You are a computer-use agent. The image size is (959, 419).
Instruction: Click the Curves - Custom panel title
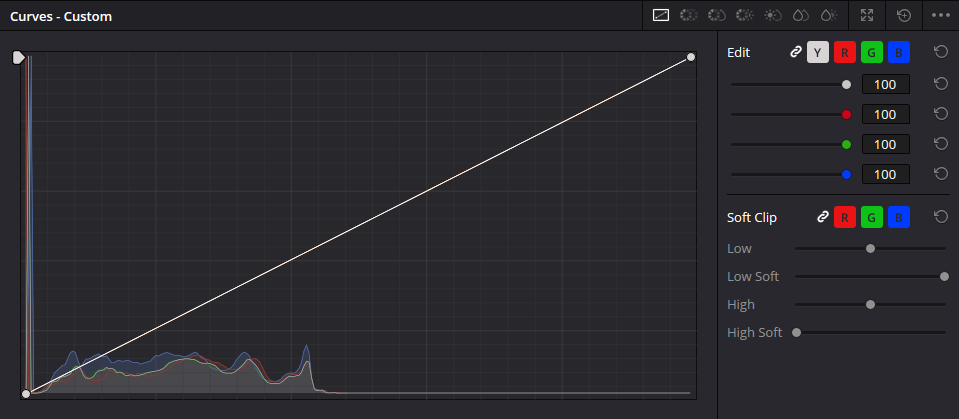pyautogui.click(x=61, y=17)
